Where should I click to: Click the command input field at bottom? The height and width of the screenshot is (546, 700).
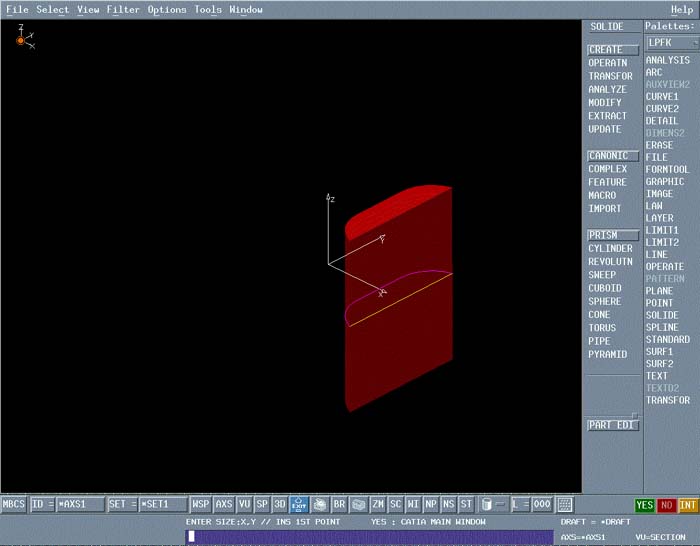368,537
